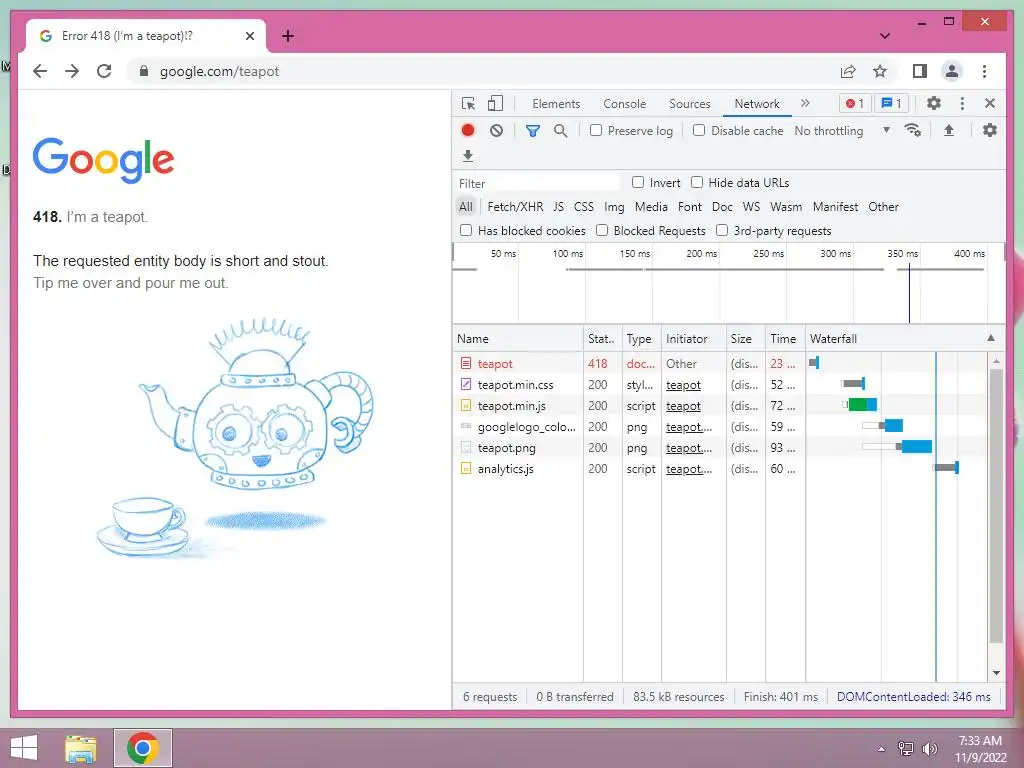The image size is (1024, 768).
Task: Open the Windows Start menu
Action: tap(24, 748)
